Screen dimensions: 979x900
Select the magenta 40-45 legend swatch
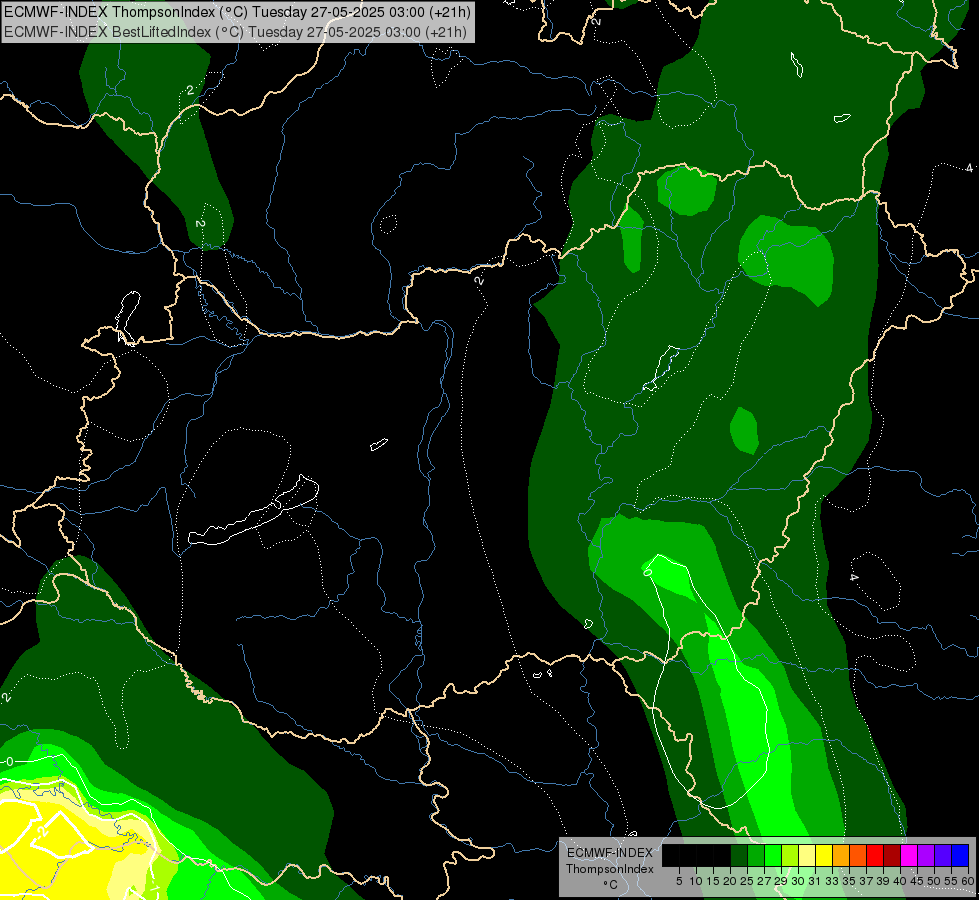[909, 855]
